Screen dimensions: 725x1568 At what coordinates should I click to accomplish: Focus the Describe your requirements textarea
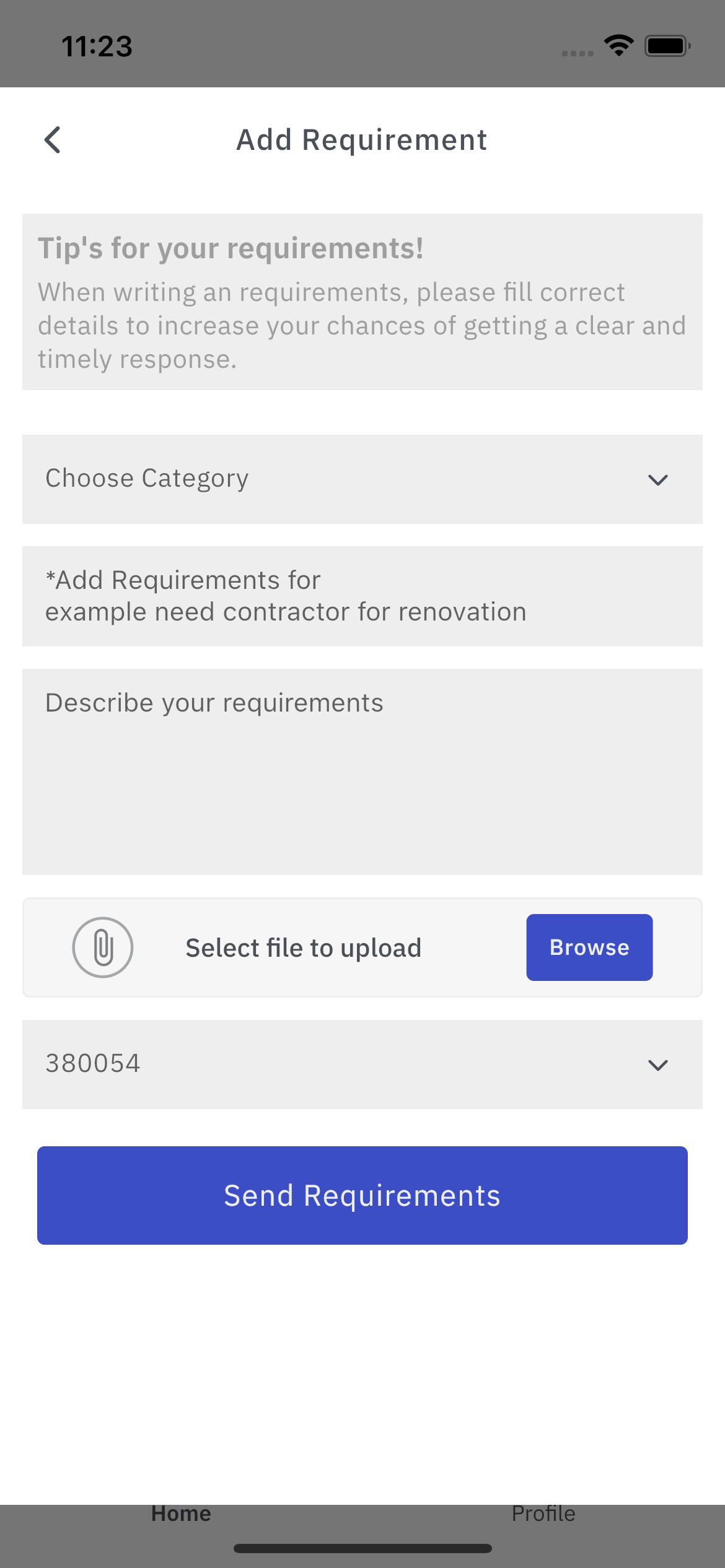click(362, 772)
